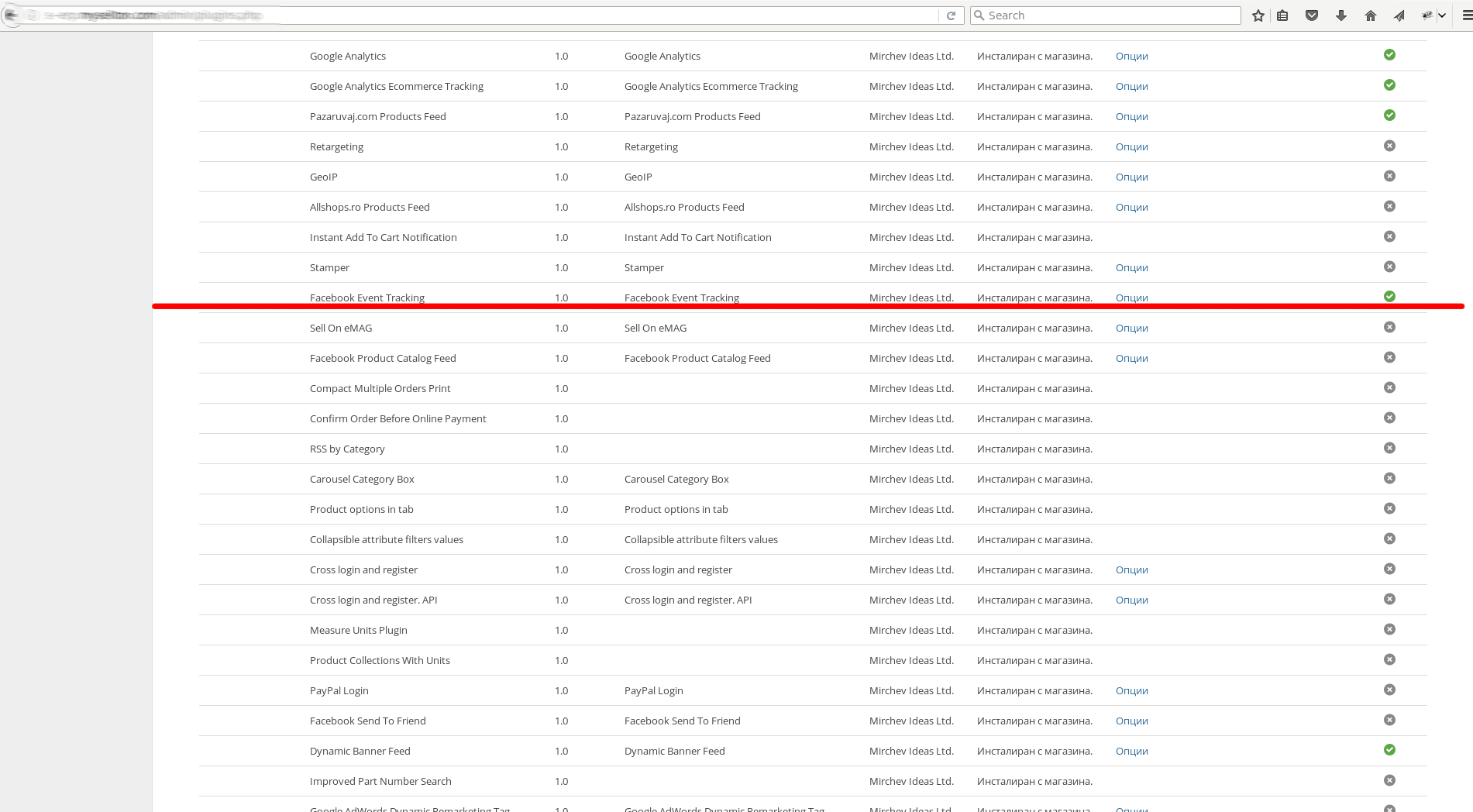Enable Carousel Category Box status icon
This screenshot has height=812, width=1473.
(1389, 478)
